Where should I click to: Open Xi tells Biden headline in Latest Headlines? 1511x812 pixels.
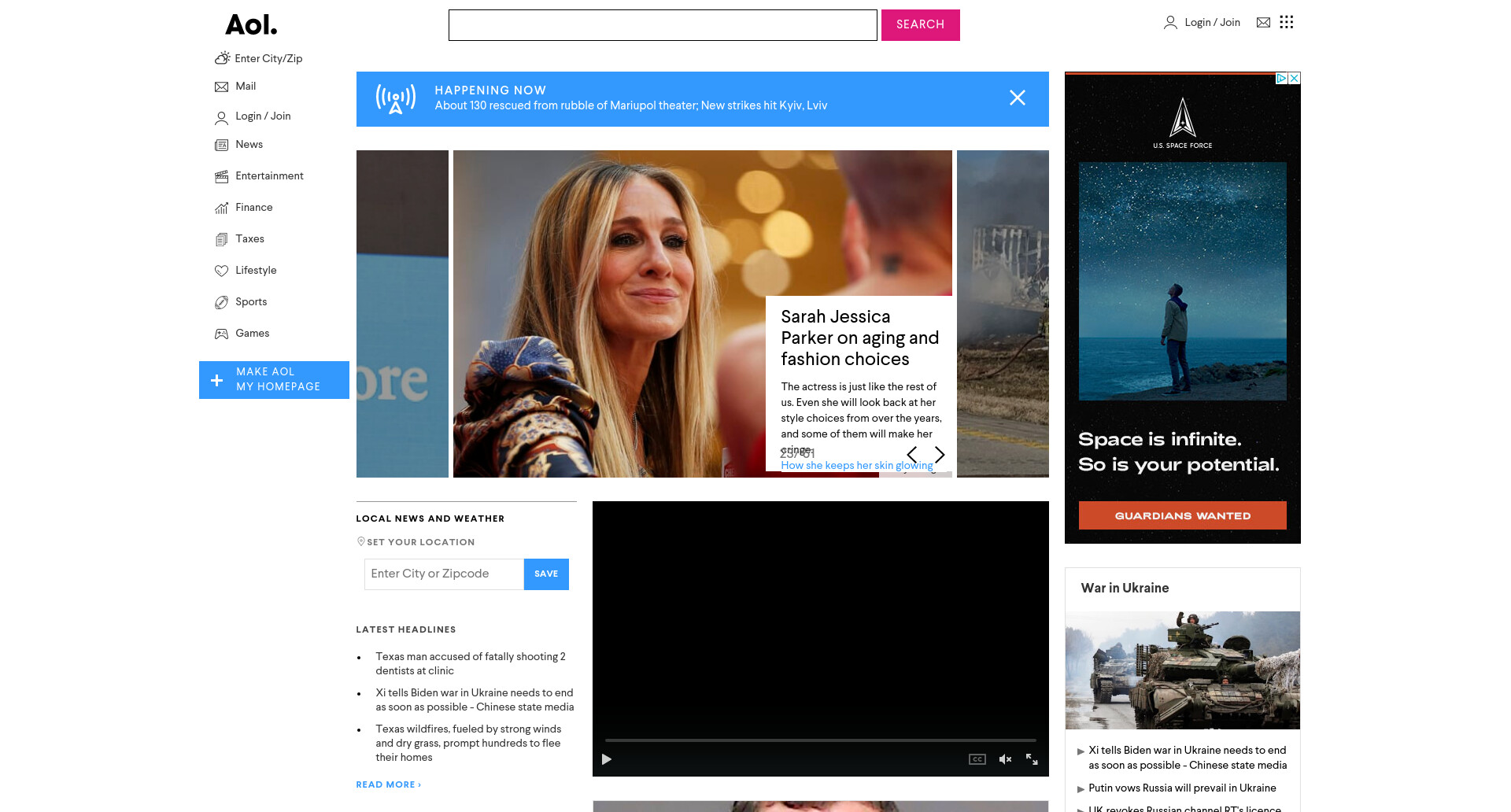pyautogui.click(x=475, y=699)
